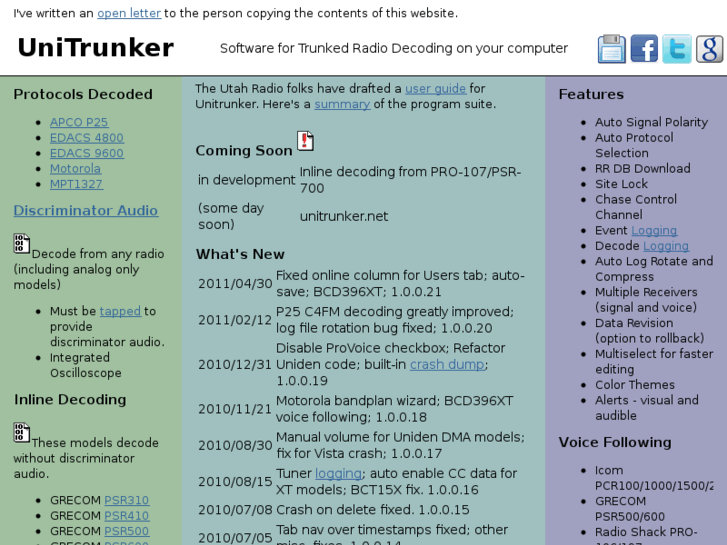The image size is (727, 545).
Task: Open the Tuner logging link
Action: [x=338, y=473]
